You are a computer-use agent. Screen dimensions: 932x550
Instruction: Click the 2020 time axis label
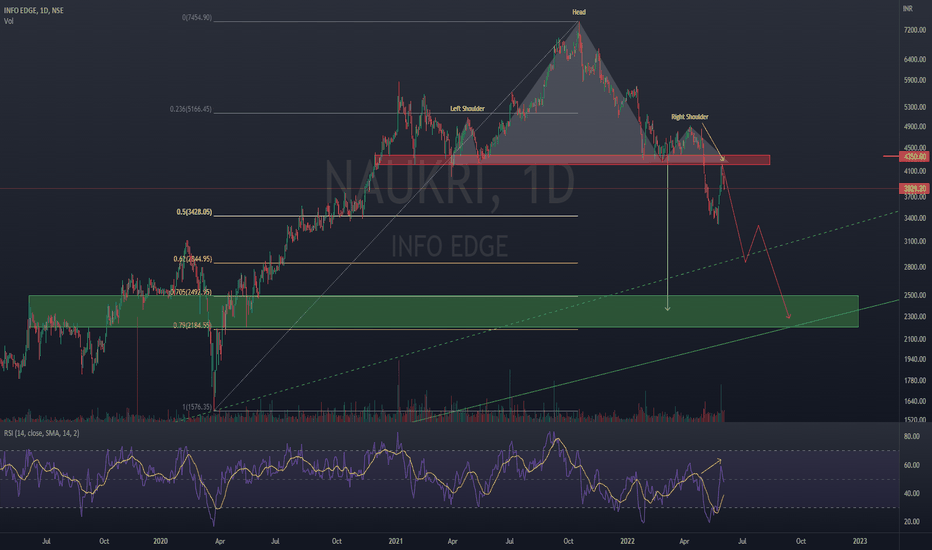coord(160,541)
